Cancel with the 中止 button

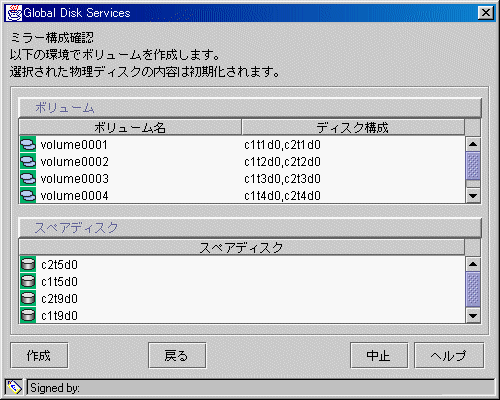(379, 356)
